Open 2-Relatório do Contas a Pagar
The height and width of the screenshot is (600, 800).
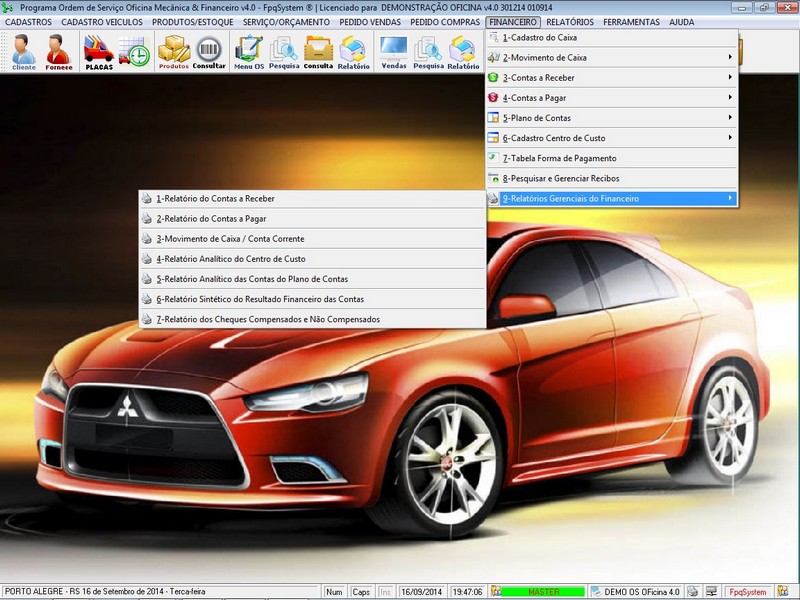click(312, 219)
